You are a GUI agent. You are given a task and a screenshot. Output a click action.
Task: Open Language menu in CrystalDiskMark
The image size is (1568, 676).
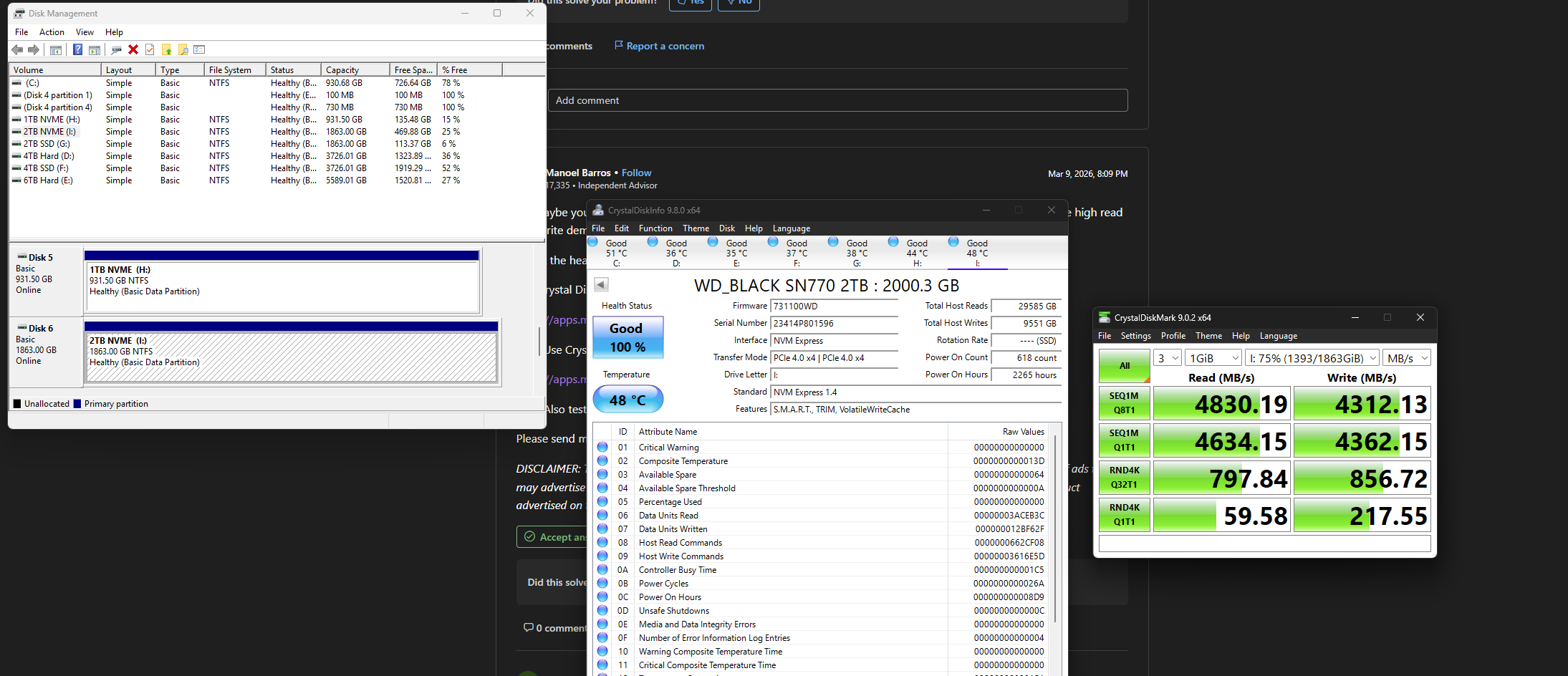coord(1279,336)
